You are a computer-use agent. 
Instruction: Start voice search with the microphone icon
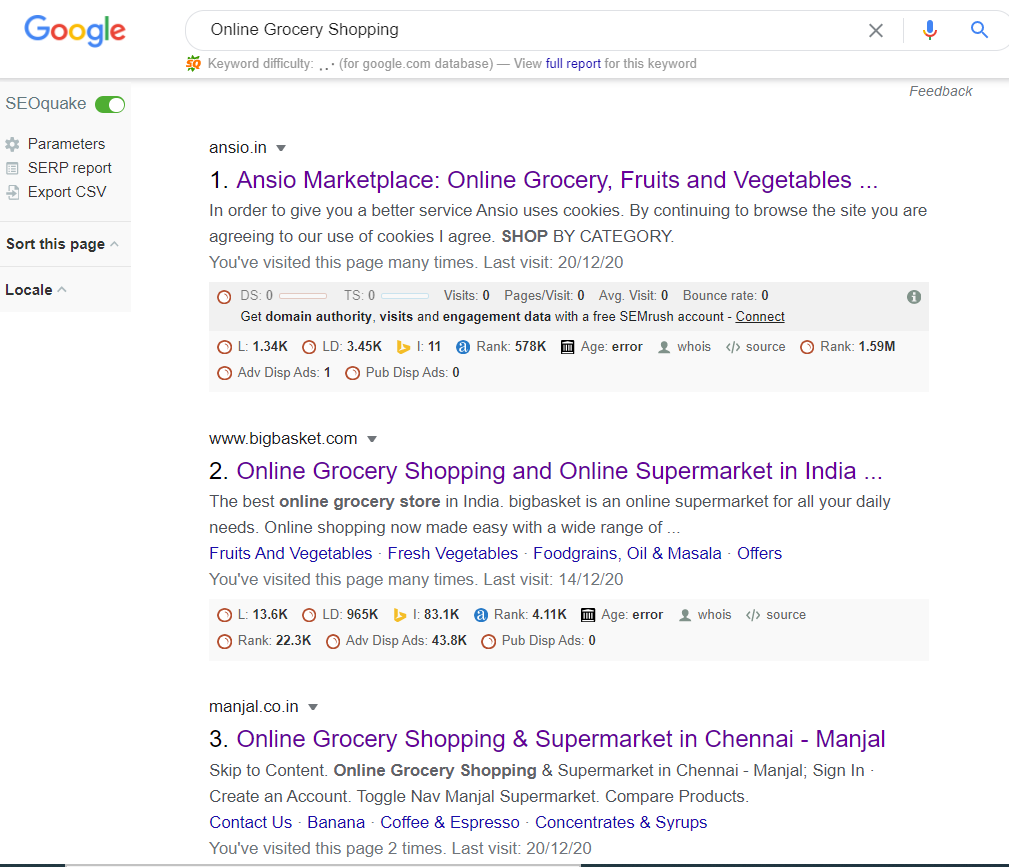tap(929, 30)
